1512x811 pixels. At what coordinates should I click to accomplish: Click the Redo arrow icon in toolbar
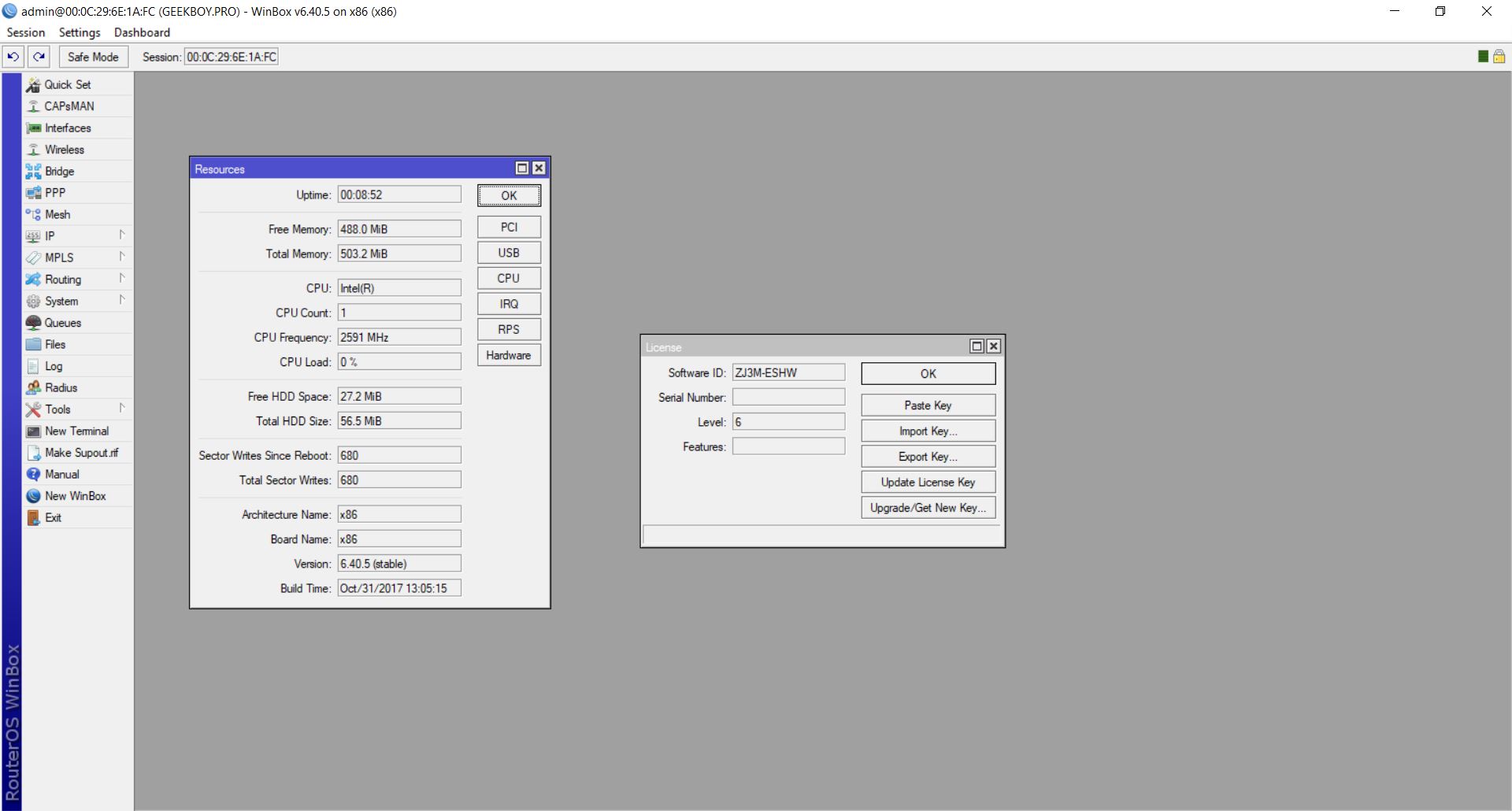pyautogui.click(x=39, y=57)
